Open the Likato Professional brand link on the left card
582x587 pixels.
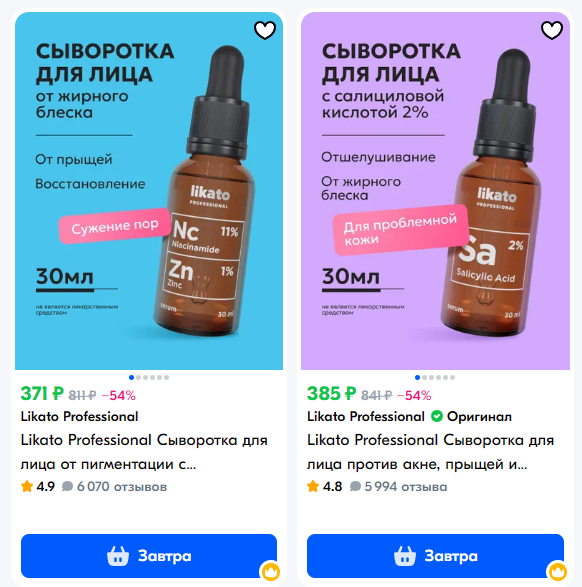[x=79, y=416]
